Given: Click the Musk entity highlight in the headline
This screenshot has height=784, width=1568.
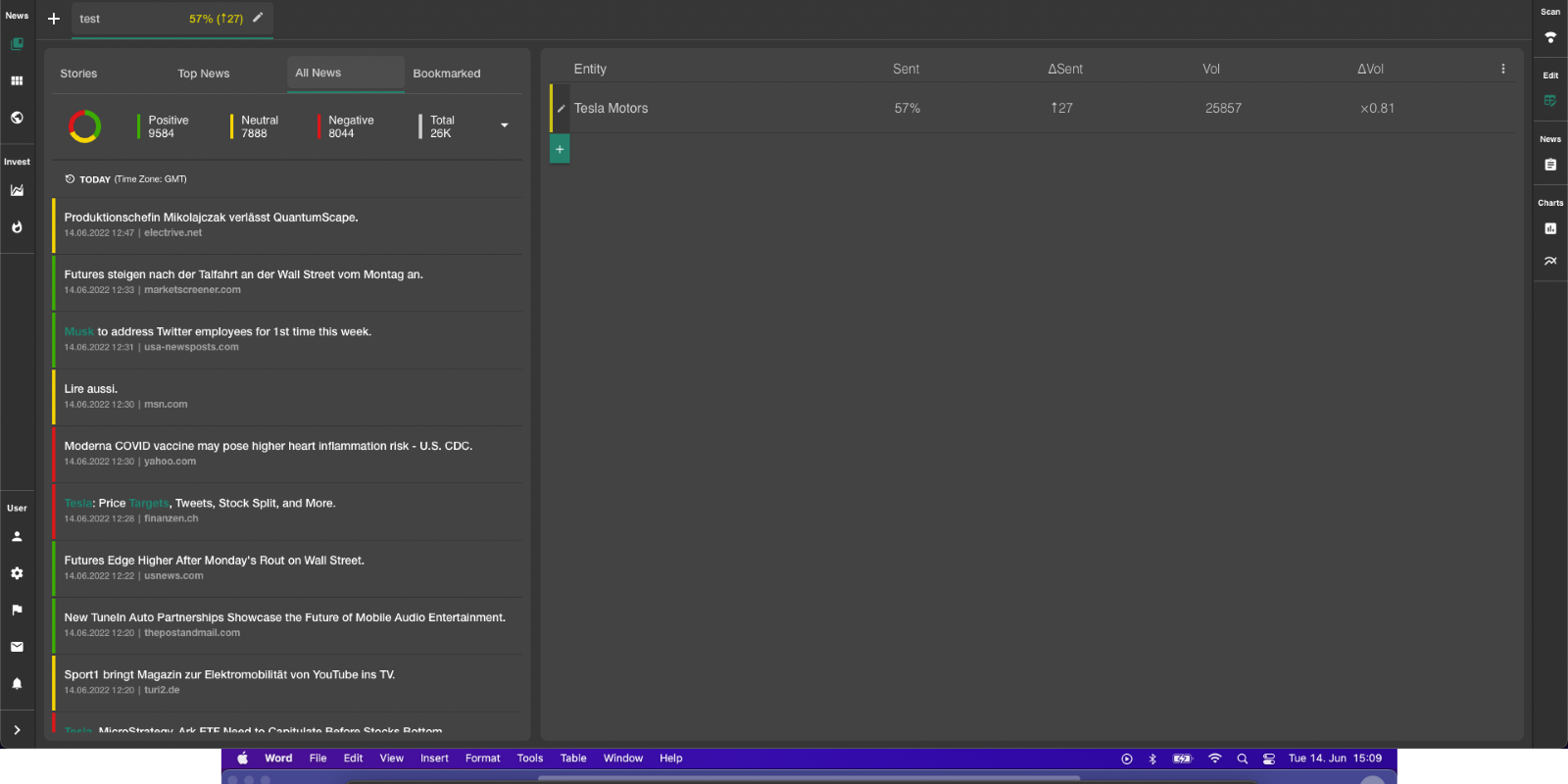Looking at the screenshot, I should [78, 332].
